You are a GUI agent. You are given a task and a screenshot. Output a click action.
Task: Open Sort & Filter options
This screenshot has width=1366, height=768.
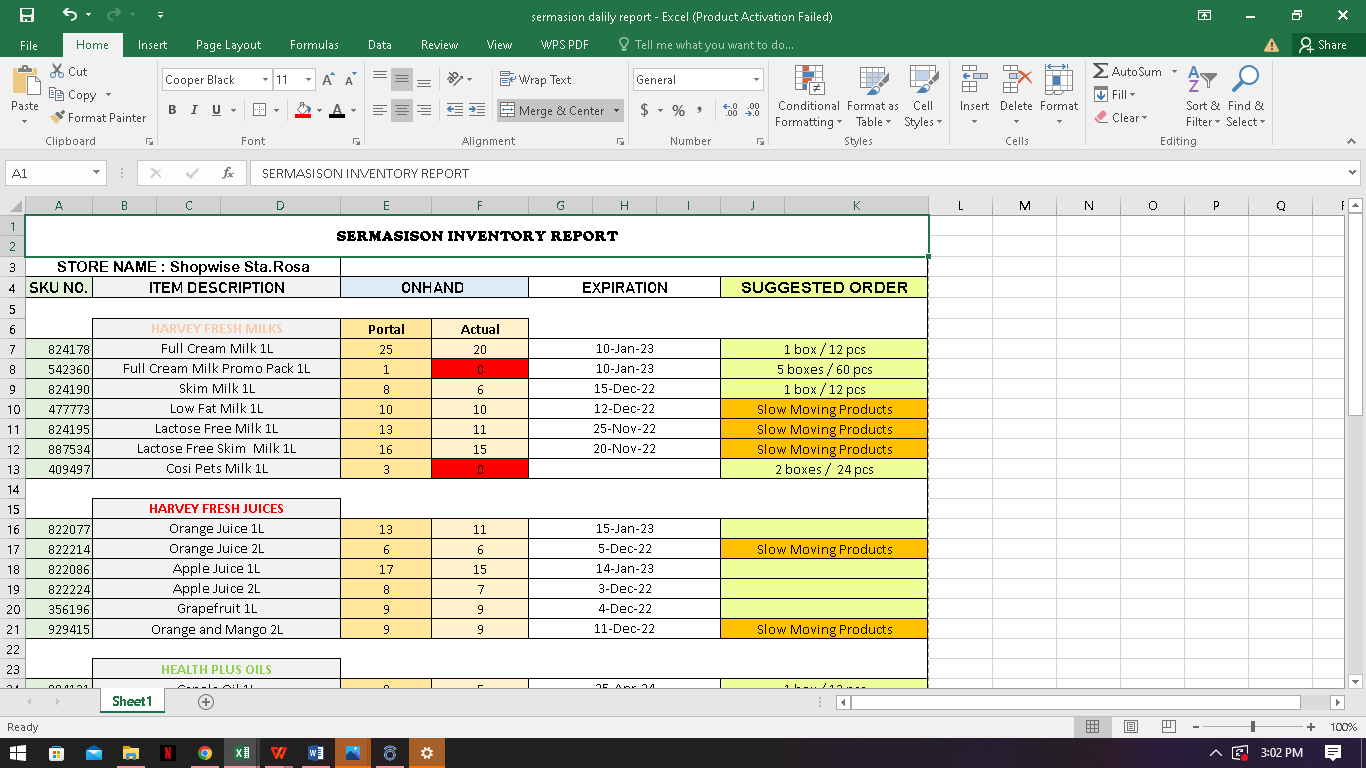(1203, 97)
